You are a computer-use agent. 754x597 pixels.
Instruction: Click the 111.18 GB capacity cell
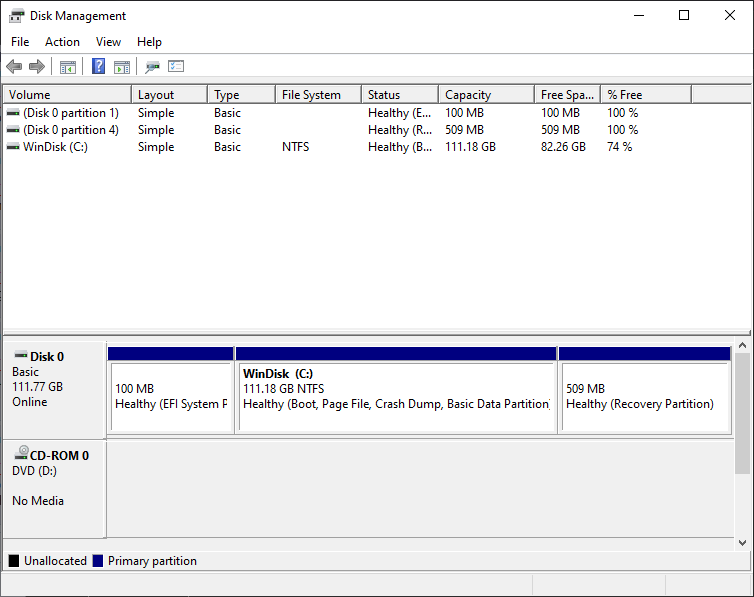click(470, 147)
